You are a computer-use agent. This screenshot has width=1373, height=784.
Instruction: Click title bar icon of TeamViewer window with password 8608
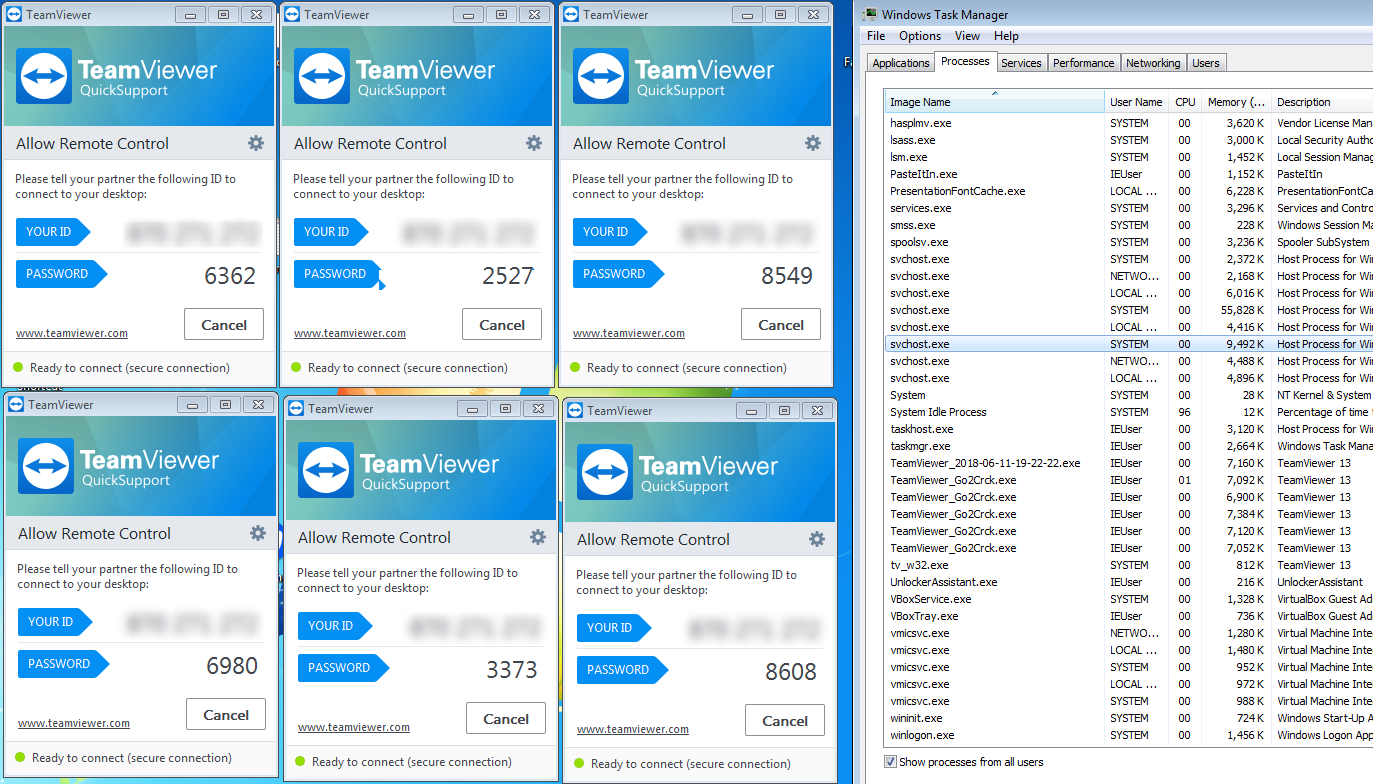[x=575, y=411]
